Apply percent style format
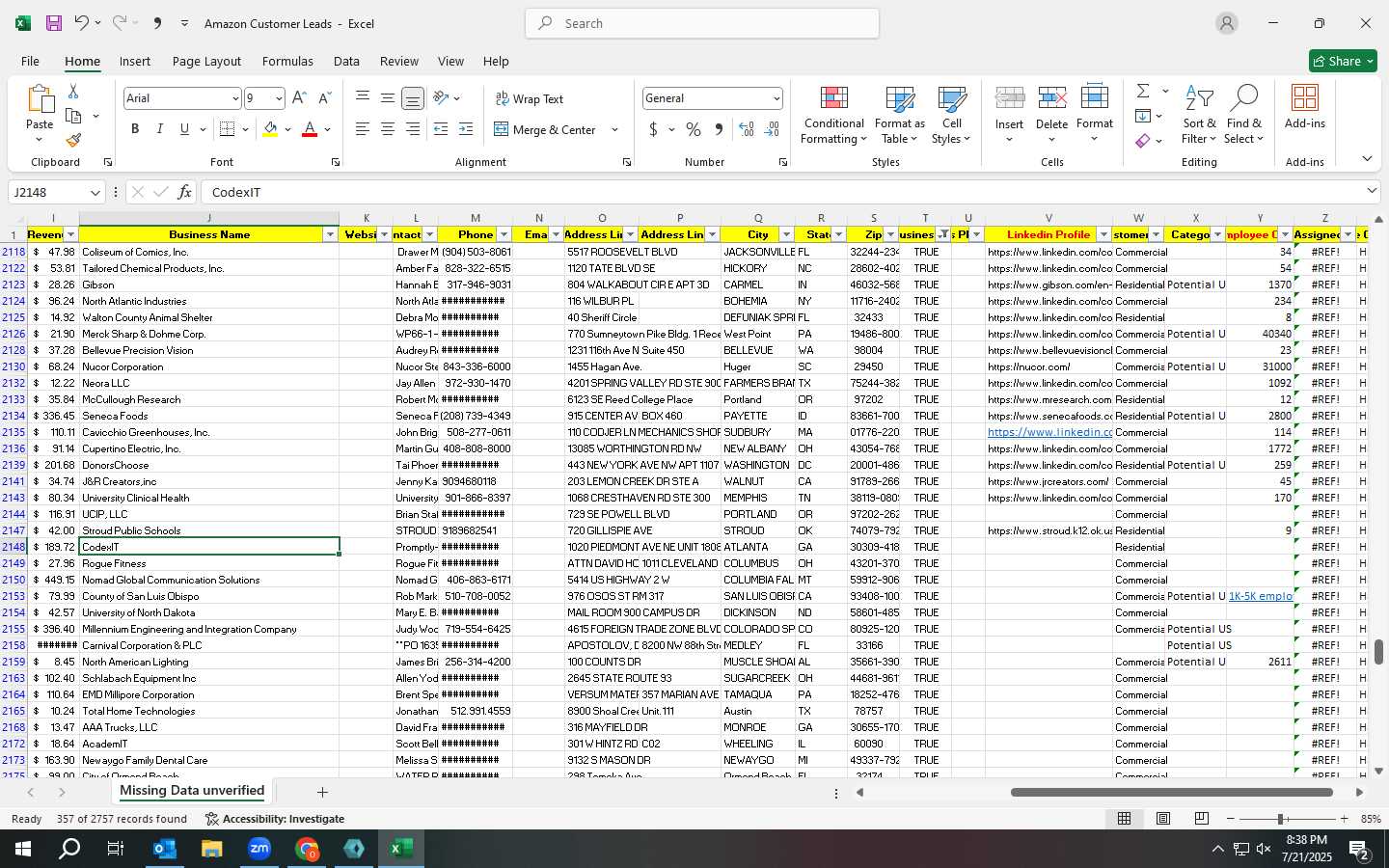The image size is (1389, 868). pyautogui.click(x=693, y=129)
